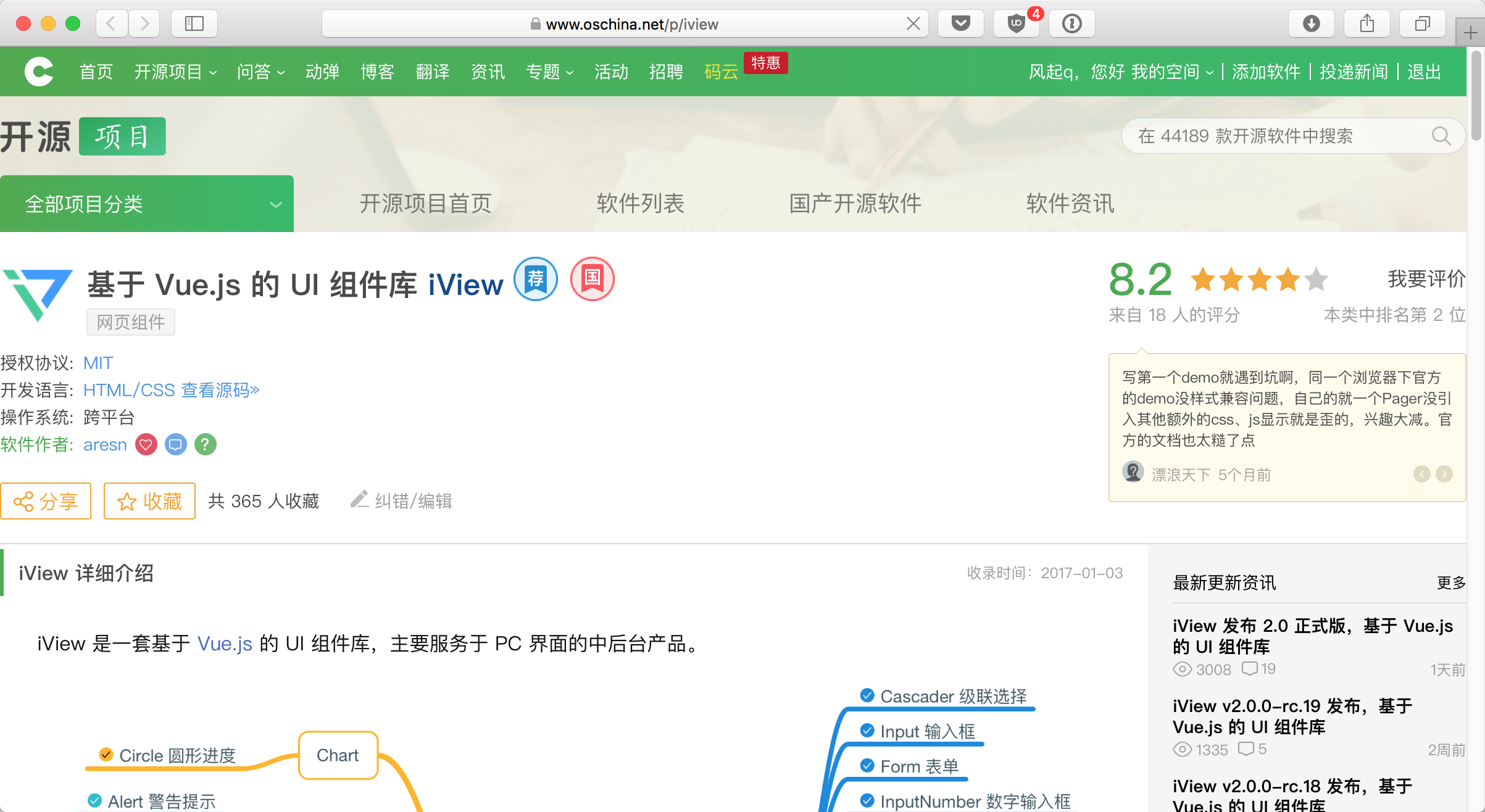The image size is (1485, 812).
Task: Show previous review with left arrow
Action: [x=1422, y=474]
